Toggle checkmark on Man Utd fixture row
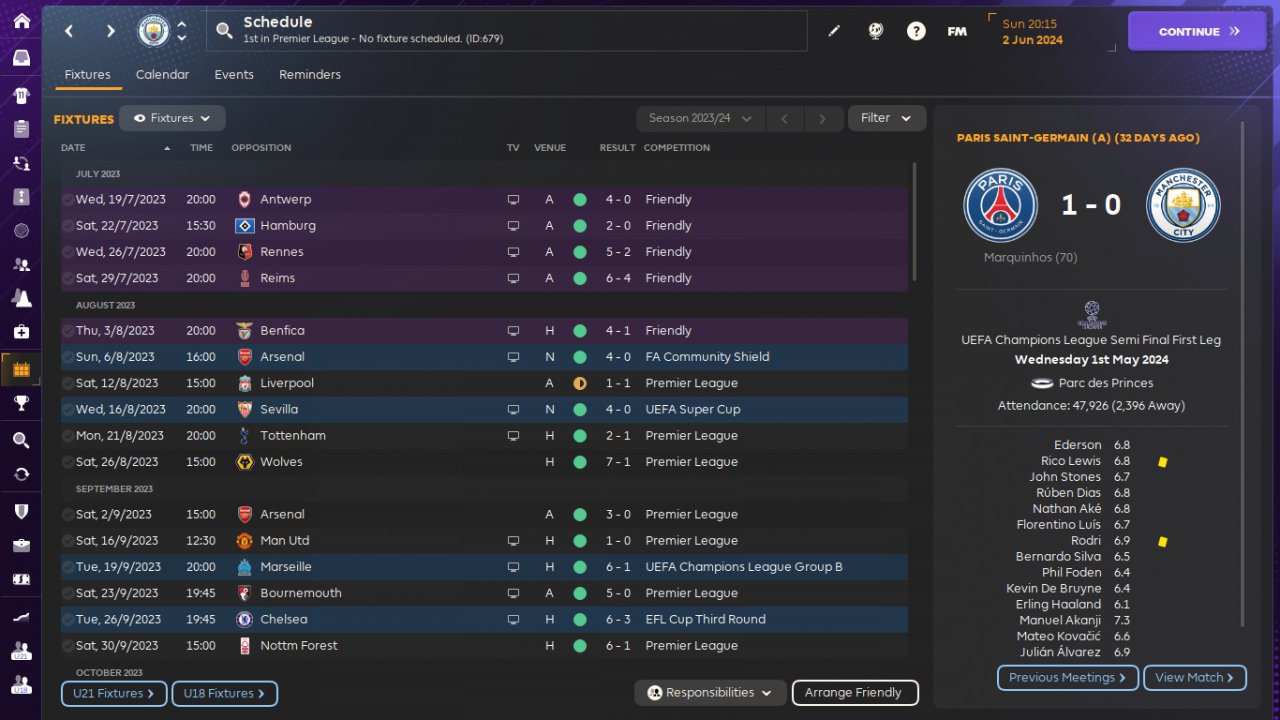 [68, 541]
